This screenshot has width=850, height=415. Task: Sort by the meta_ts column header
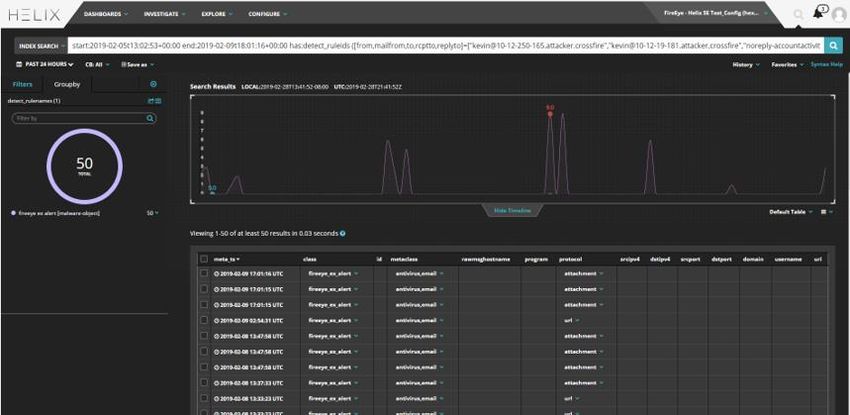click(227, 260)
